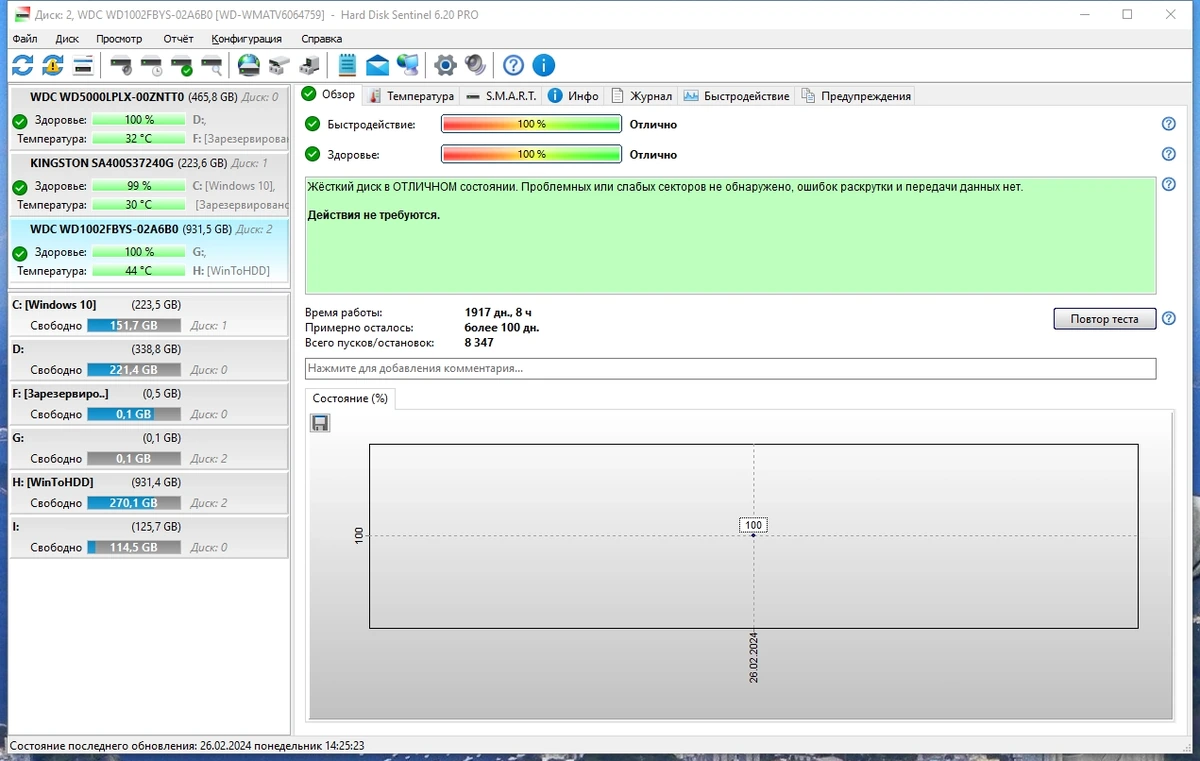Open the notepad report icon
Viewport: 1200px width, 761px height.
[x=347, y=66]
